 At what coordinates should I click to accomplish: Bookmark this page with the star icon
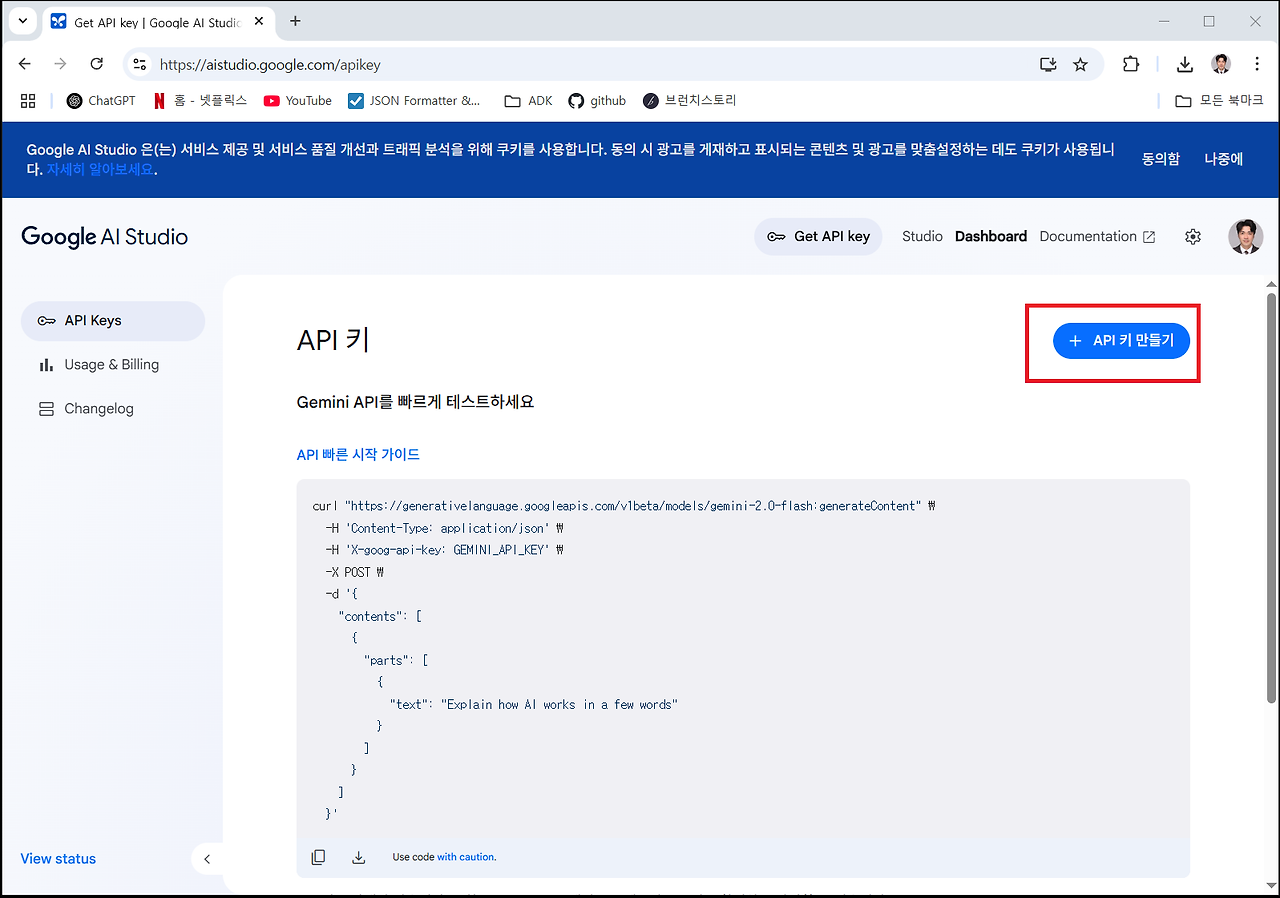click(1080, 64)
